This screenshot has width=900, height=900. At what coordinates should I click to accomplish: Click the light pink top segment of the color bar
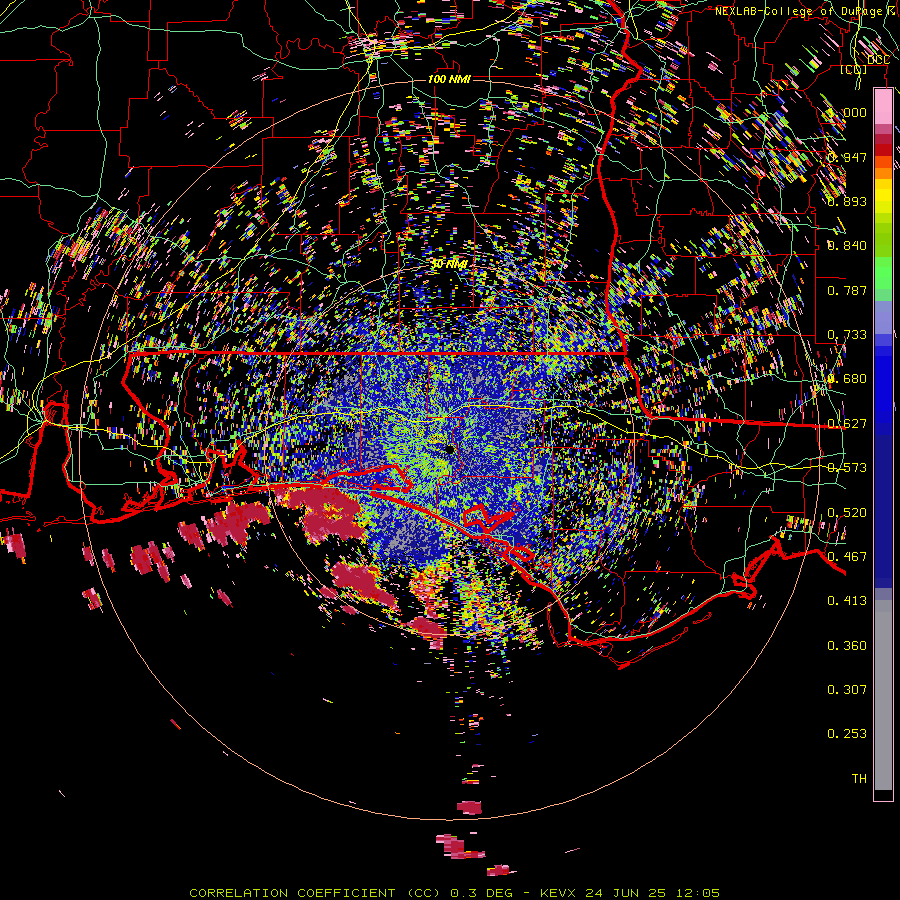coord(883,107)
